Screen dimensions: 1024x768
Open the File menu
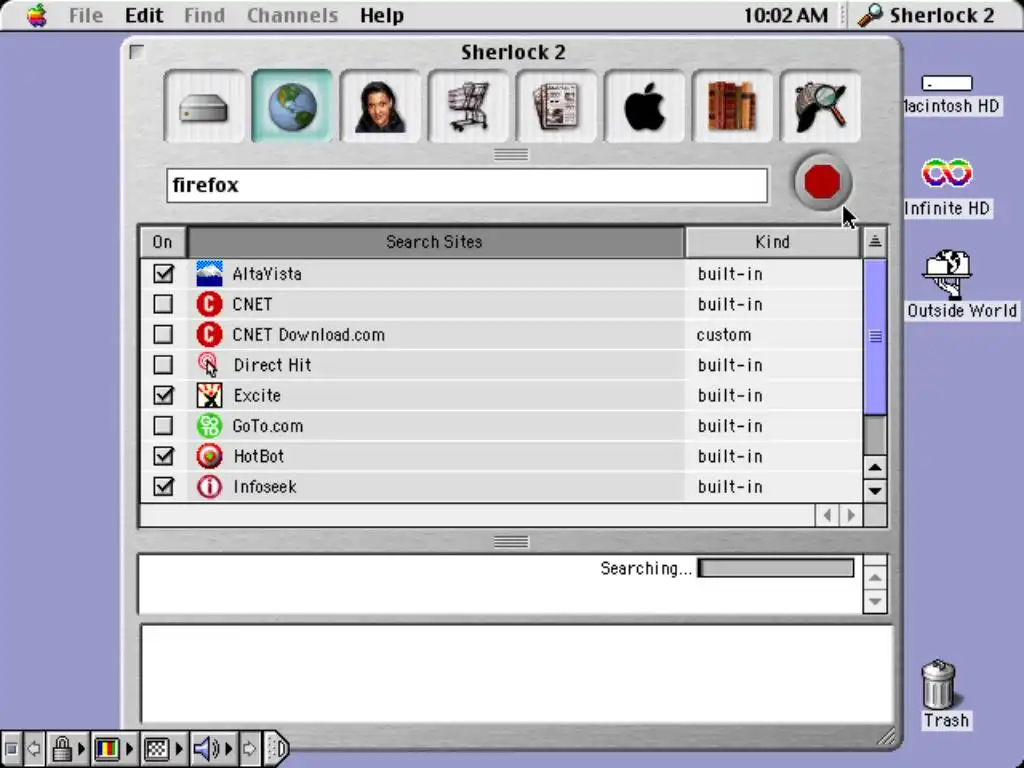tap(86, 15)
